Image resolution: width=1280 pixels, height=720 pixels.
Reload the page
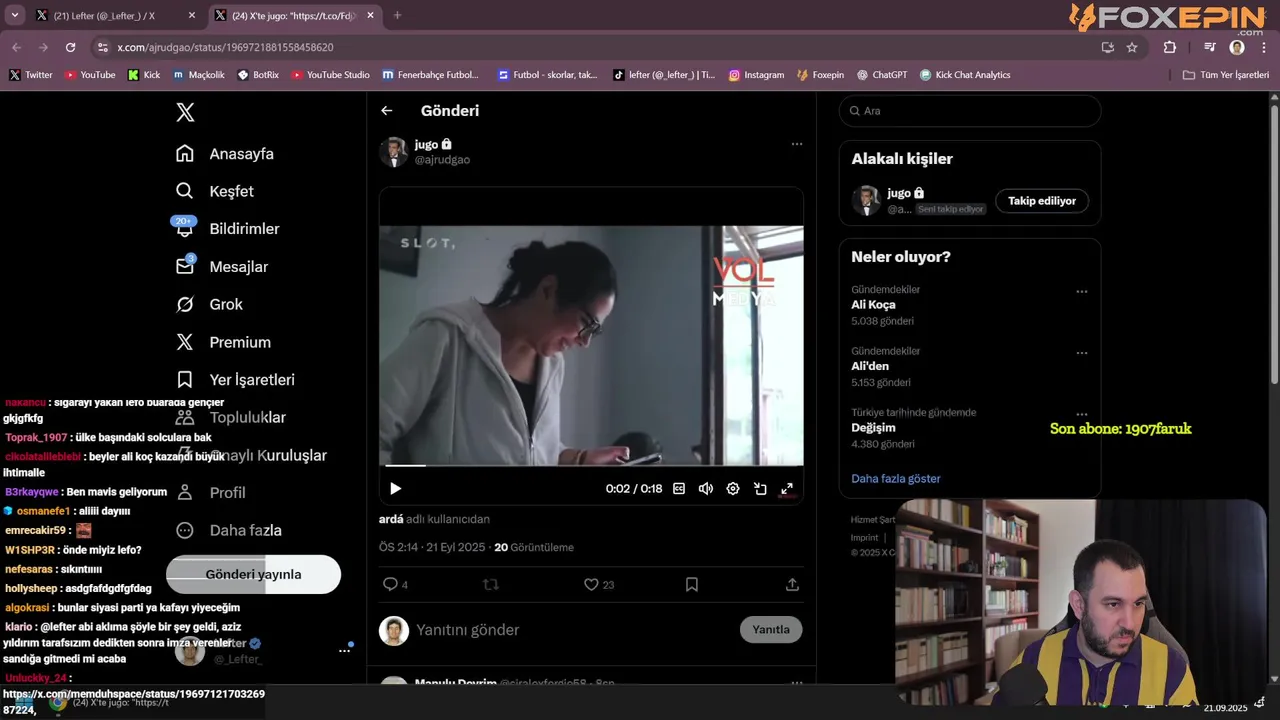(70, 47)
